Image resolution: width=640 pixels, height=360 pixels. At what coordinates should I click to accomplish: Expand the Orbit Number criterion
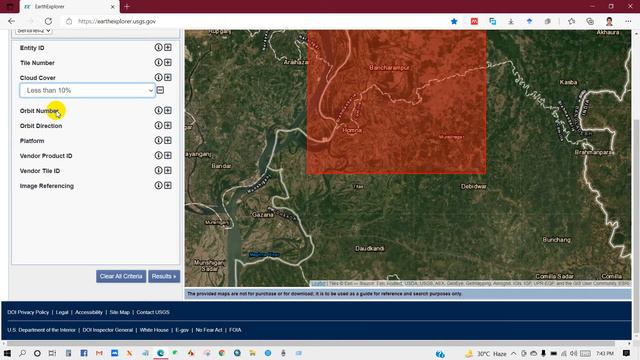pyautogui.click(x=168, y=111)
